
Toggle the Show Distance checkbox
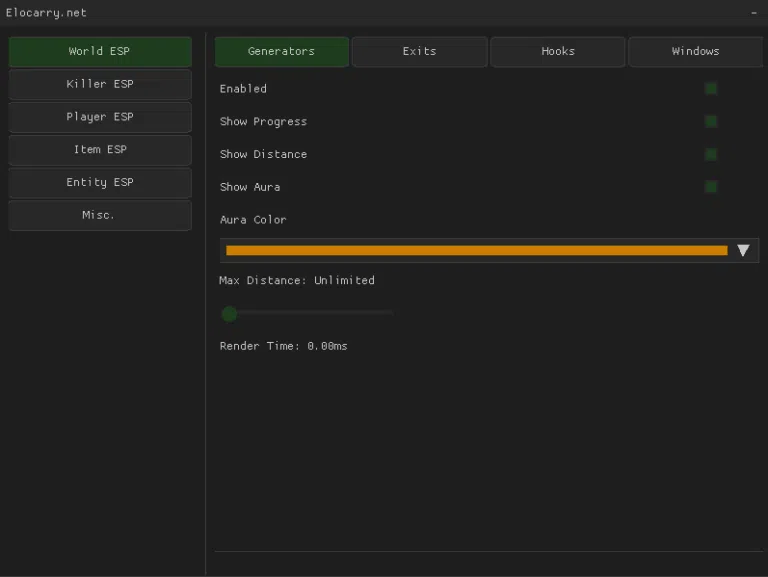711,154
